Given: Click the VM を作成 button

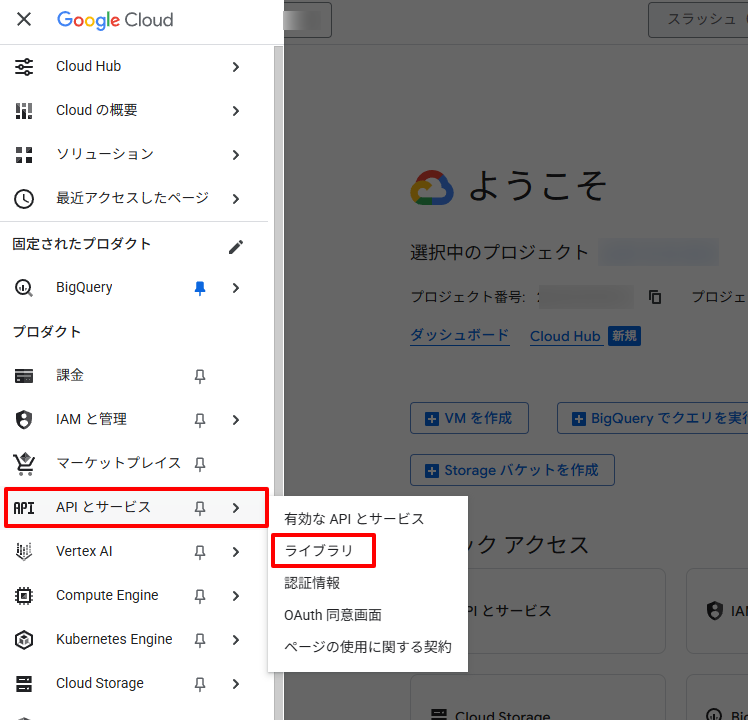Looking at the screenshot, I should click(469, 418).
